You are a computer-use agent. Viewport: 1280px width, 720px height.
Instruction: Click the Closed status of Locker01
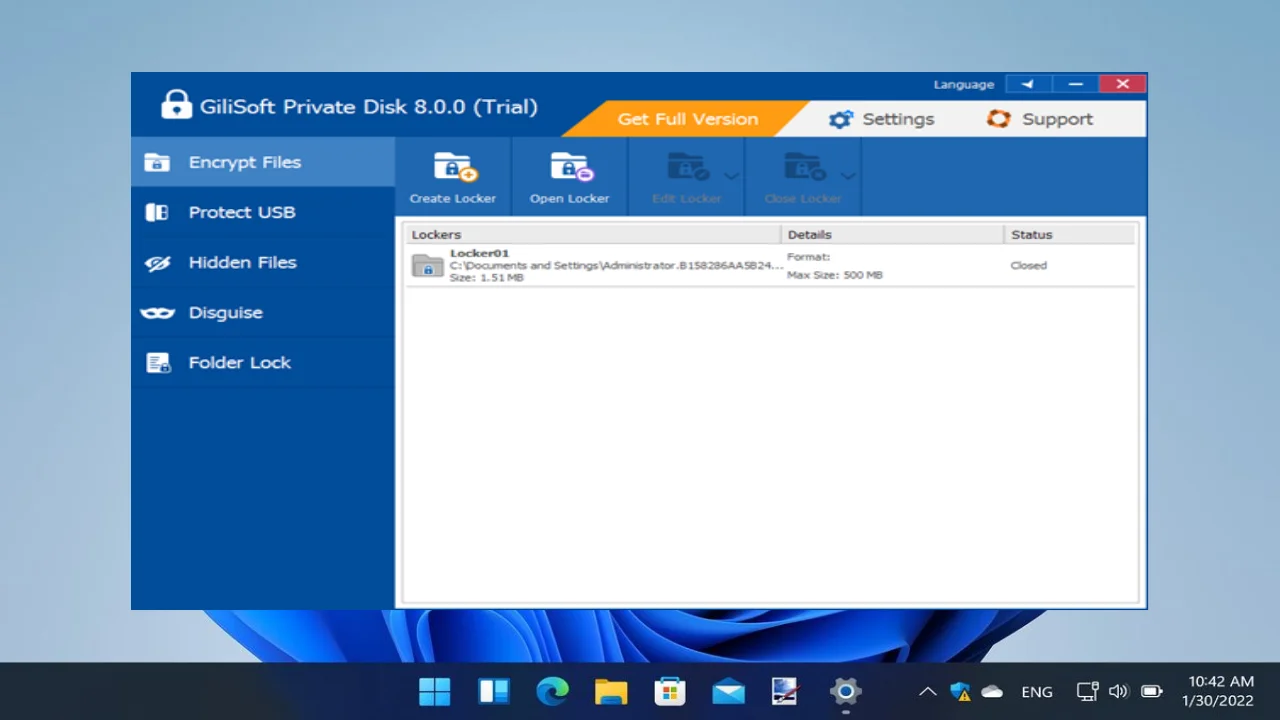(x=1029, y=265)
